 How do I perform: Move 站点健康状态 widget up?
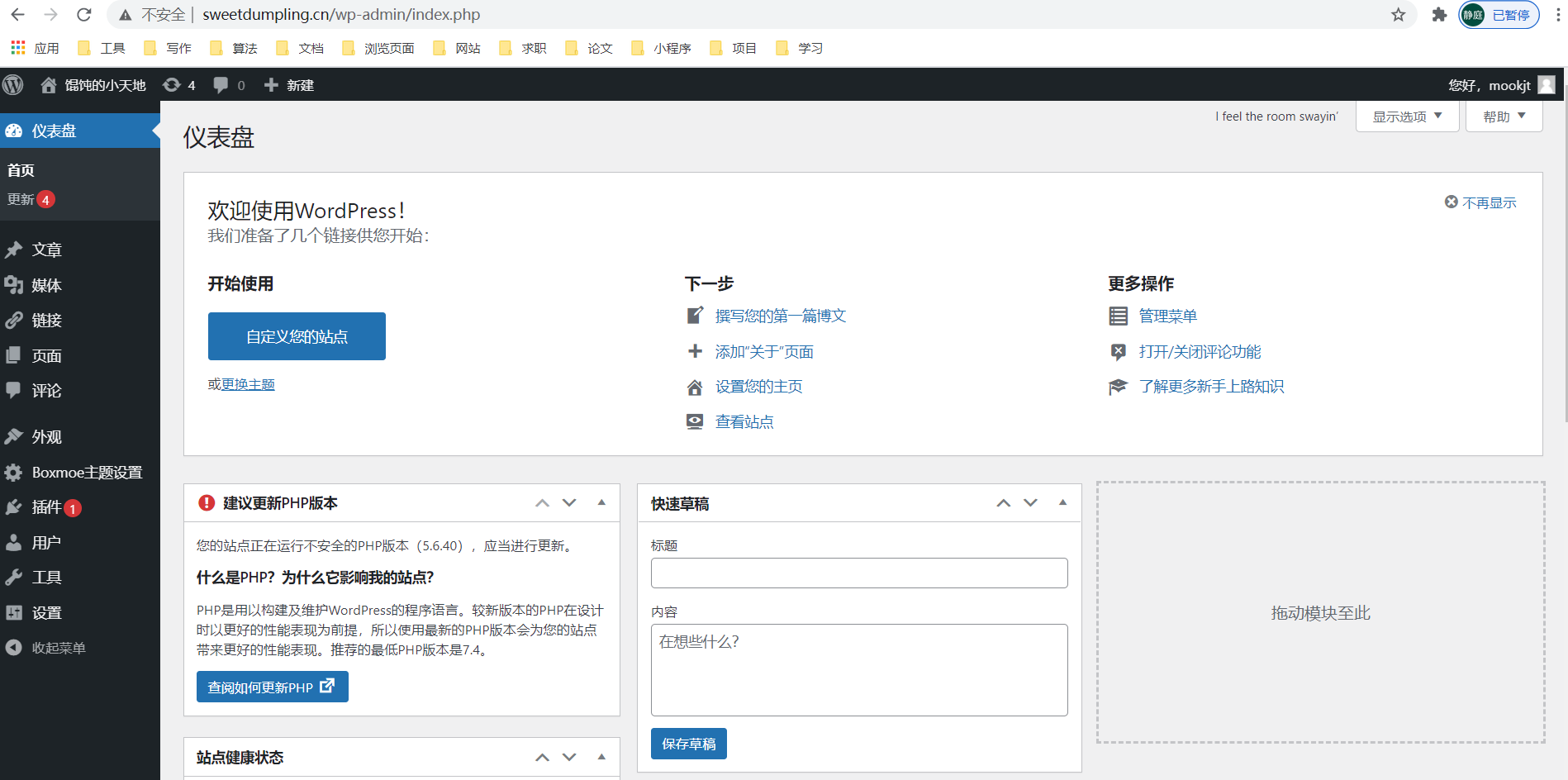click(542, 757)
